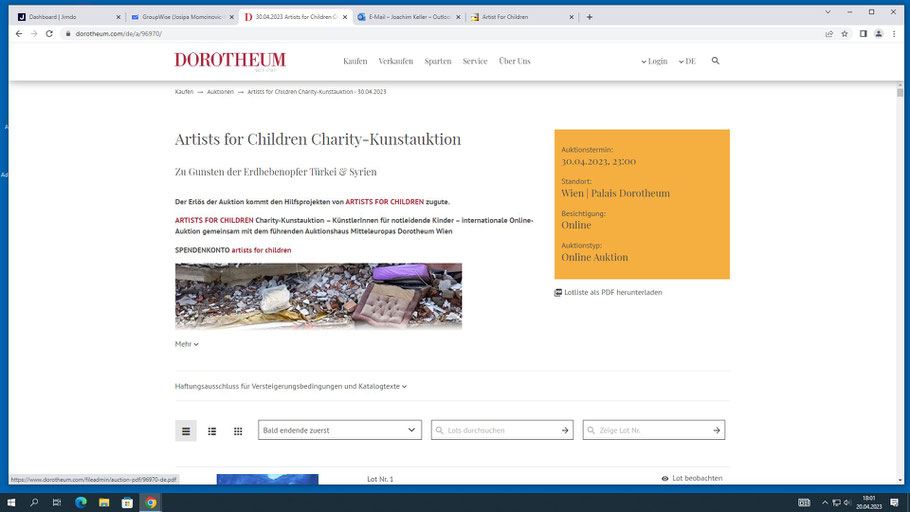Open the Windows Start menu

point(11,502)
